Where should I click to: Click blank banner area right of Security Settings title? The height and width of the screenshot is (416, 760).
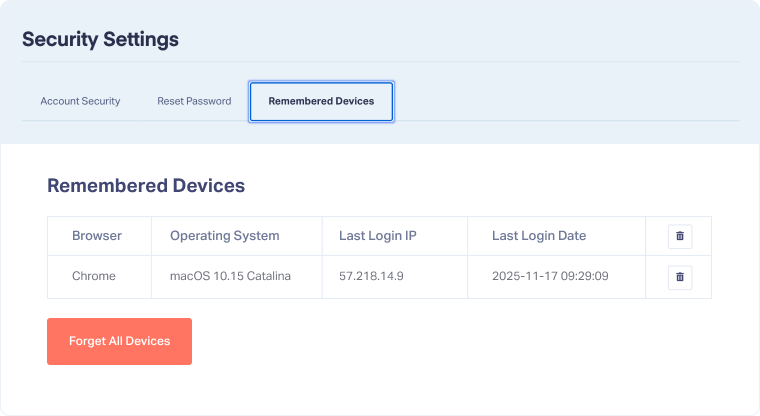tap(460, 40)
